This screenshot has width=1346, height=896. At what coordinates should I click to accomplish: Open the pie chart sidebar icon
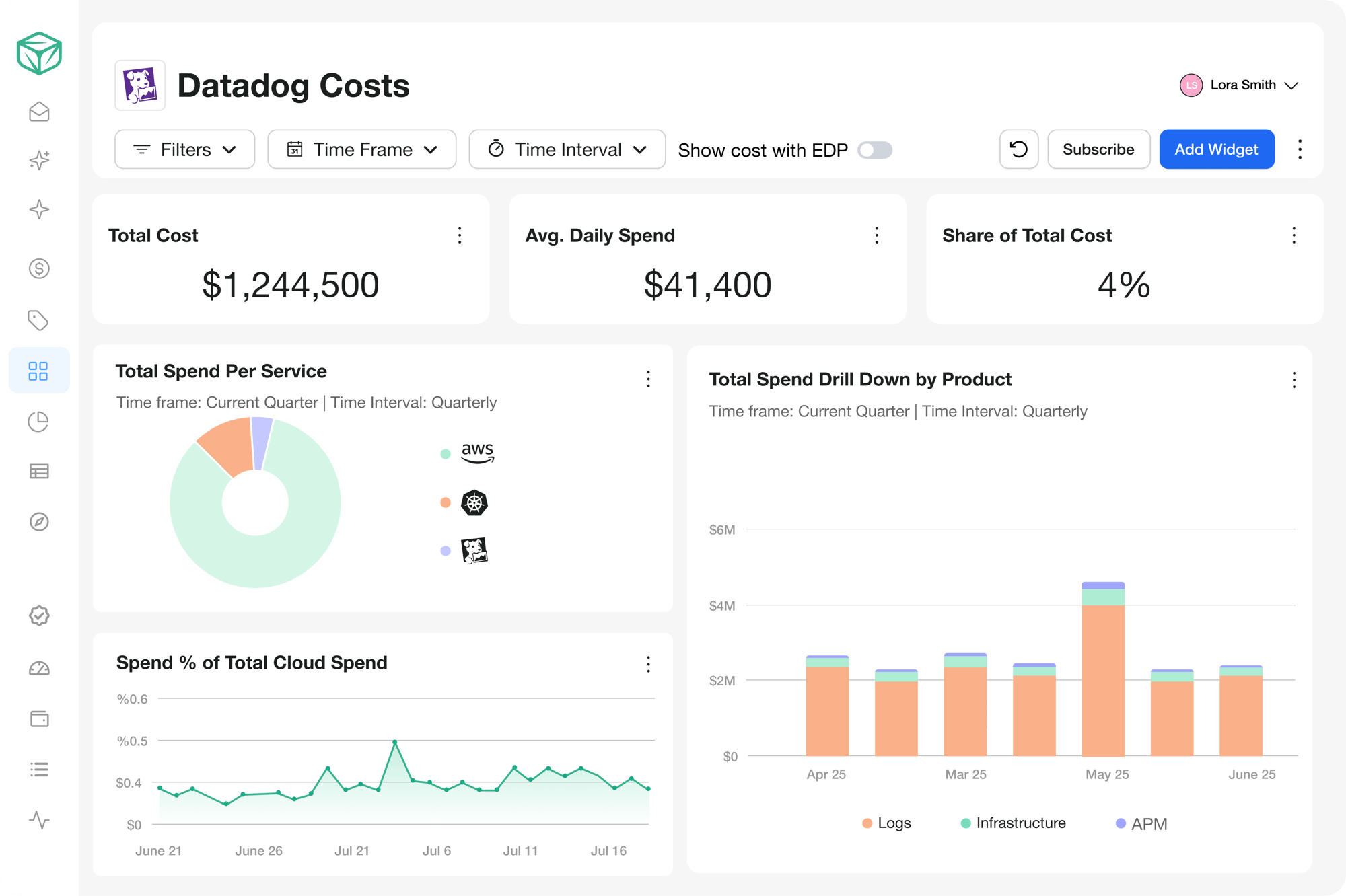tap(39, 422)
